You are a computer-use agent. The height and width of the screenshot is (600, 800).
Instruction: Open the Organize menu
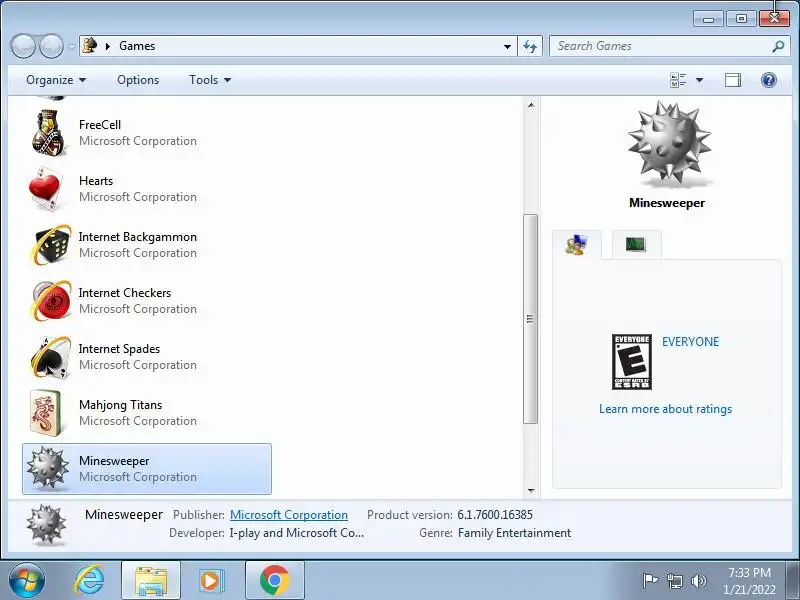pyautogui.click(x=56, y=80)
